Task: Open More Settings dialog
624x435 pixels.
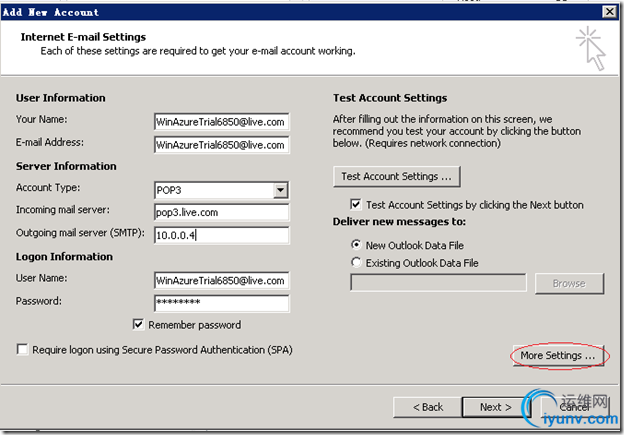Action: coord(558,355)
